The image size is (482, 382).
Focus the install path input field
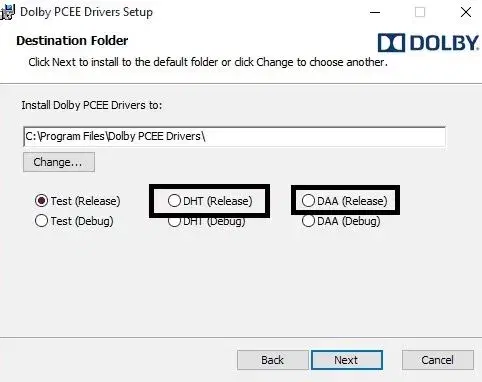(234, 136)
